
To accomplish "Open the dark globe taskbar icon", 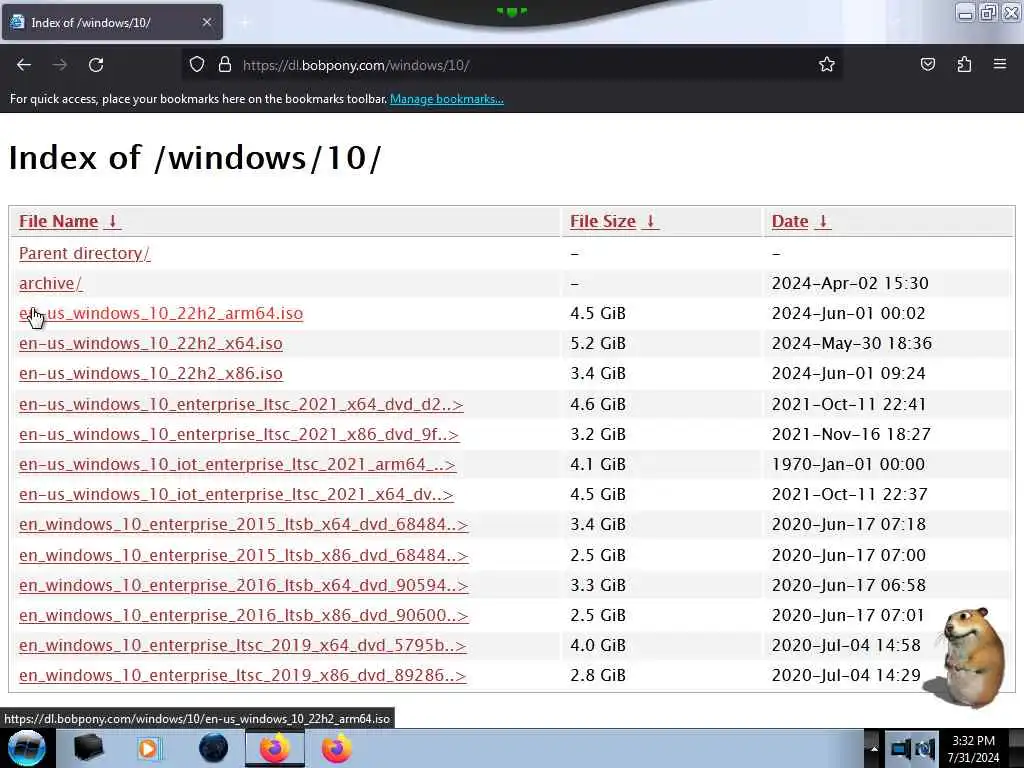I will click(213, 748).
